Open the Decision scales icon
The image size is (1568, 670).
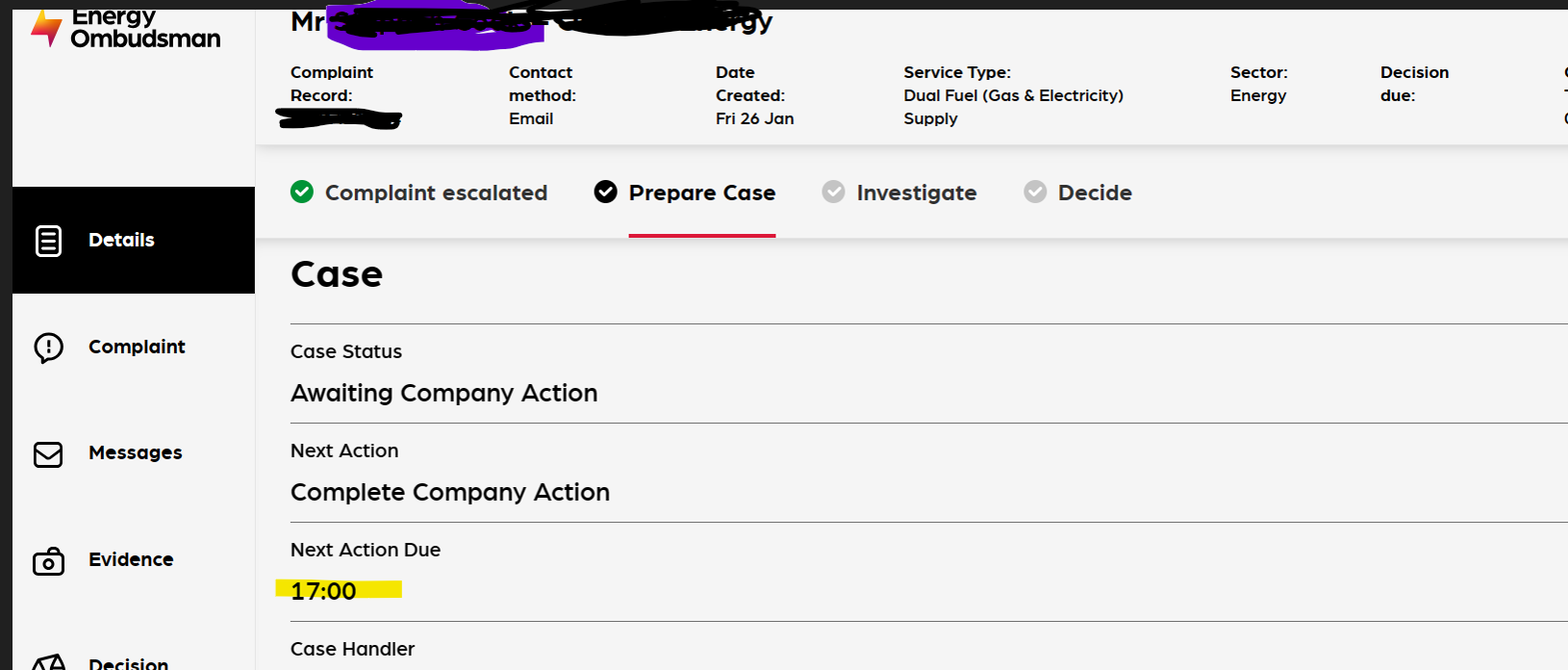click(48, 662)
